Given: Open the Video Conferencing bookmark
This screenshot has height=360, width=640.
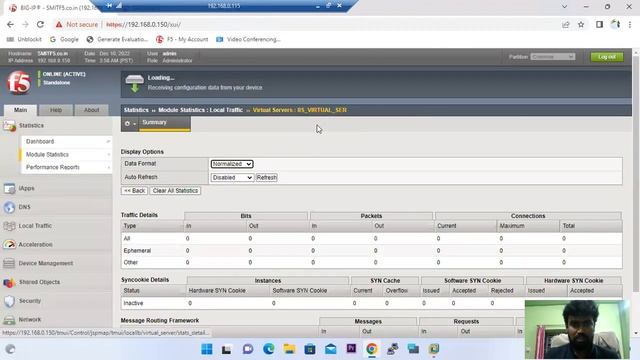Looking at the screenshot, I should 248,39.
